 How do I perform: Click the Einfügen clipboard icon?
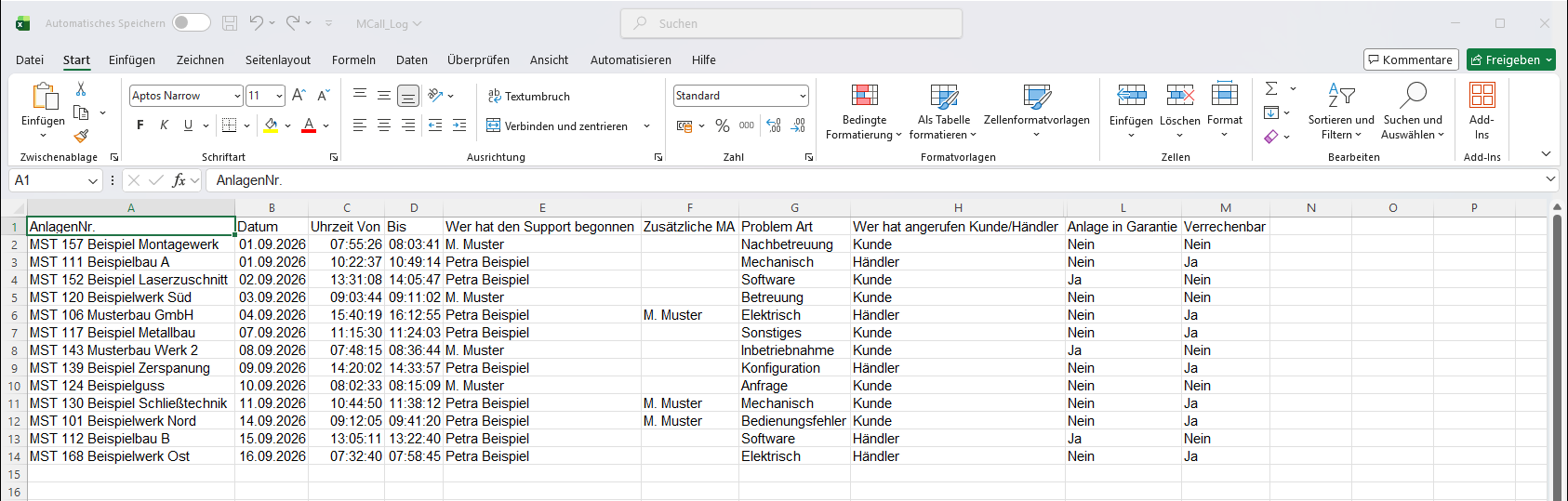click(44, 97)
